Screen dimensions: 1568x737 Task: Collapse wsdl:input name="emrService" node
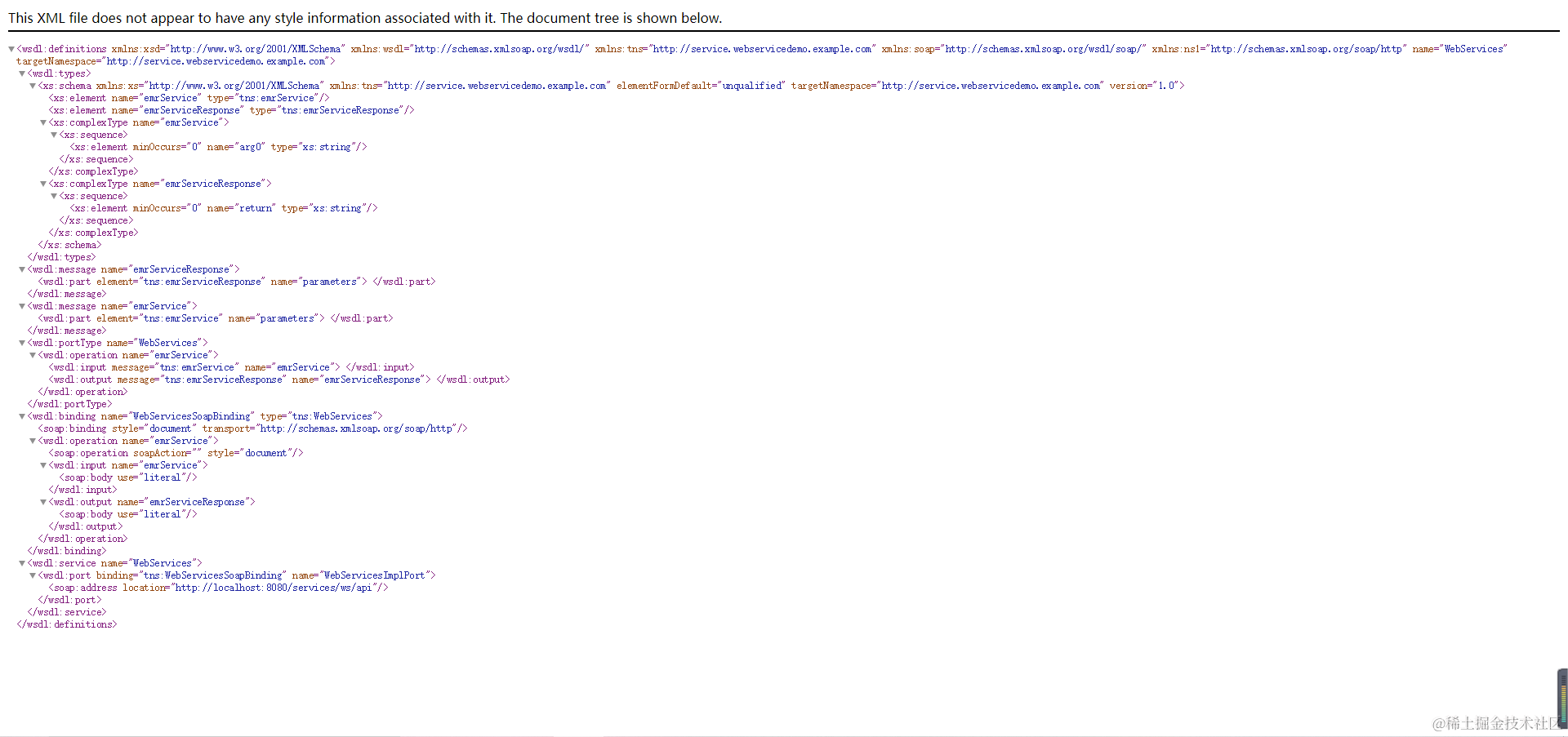(x=43, y=465)
